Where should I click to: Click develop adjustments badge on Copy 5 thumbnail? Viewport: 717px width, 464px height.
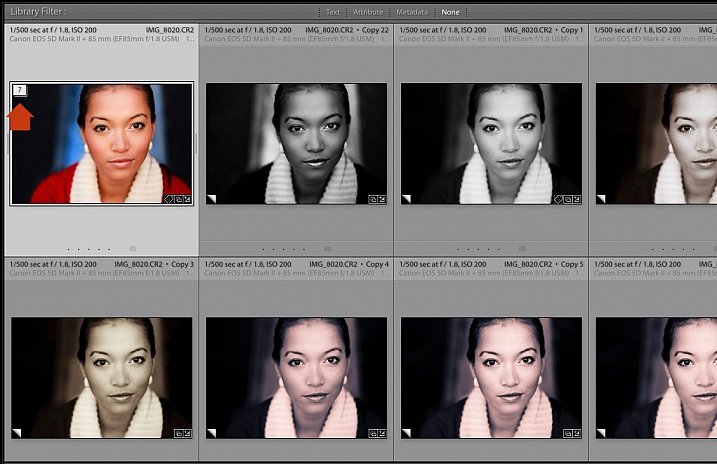click(577, 433)
